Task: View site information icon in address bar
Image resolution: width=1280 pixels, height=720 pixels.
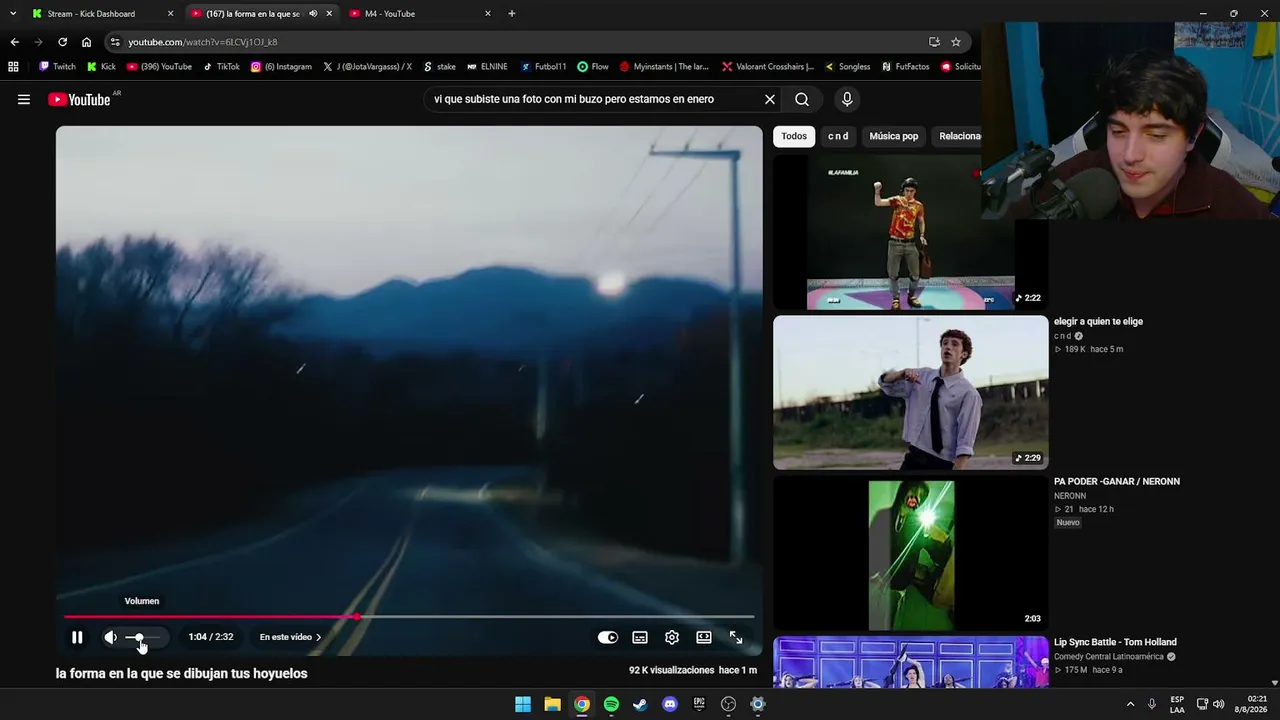Action: (115, 42)
